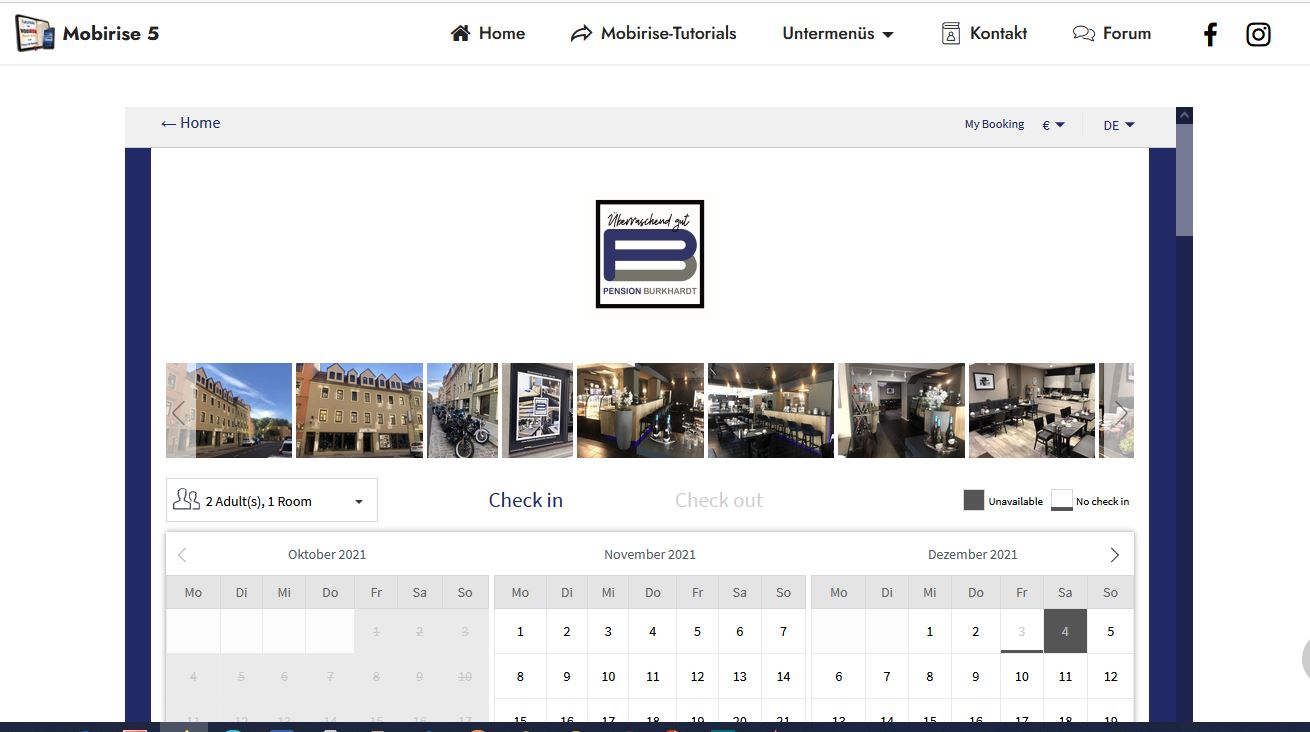Select November 10 in the calendar

pos(608,676)
